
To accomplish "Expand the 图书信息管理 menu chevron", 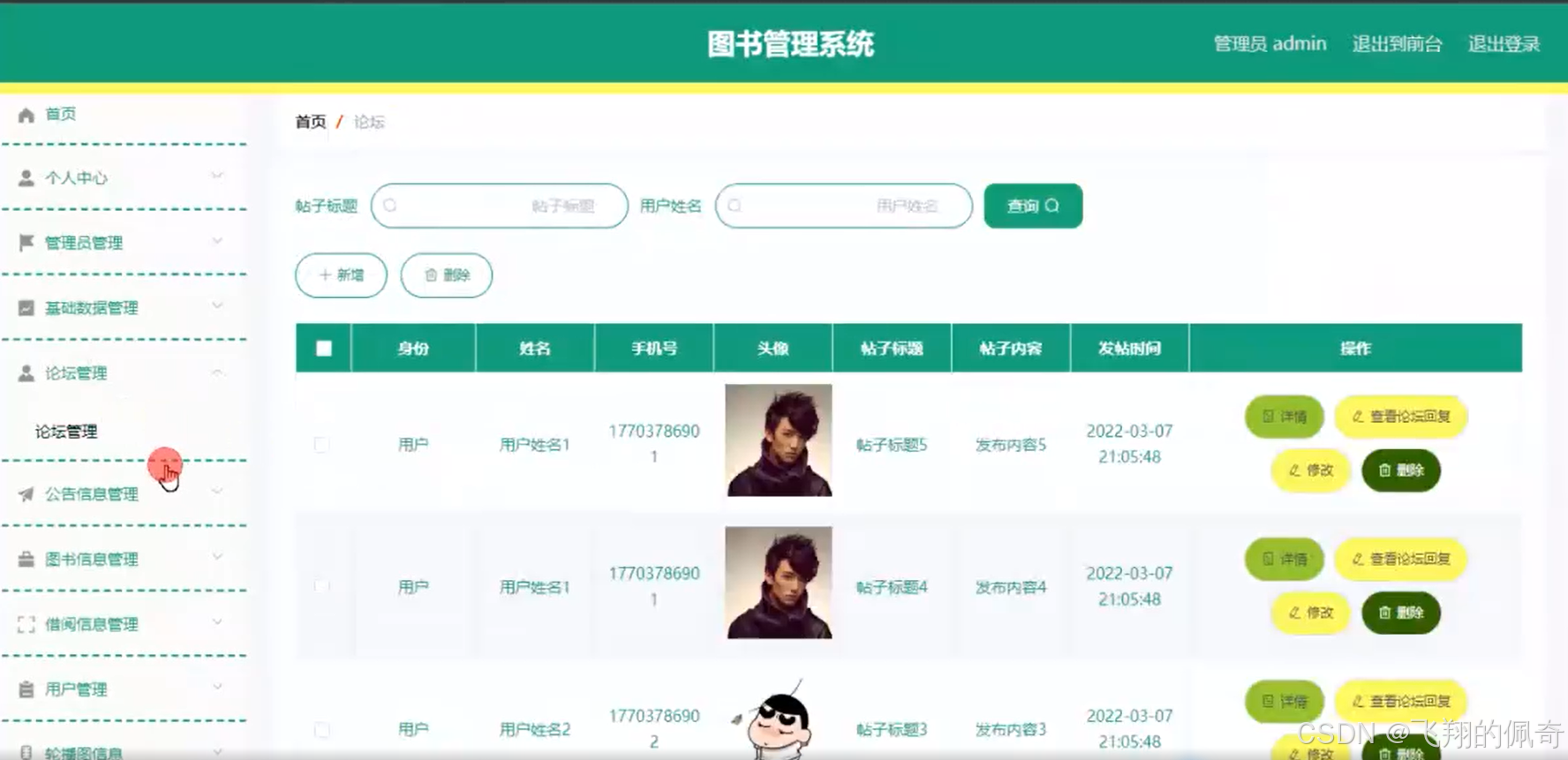I will 217,557.
